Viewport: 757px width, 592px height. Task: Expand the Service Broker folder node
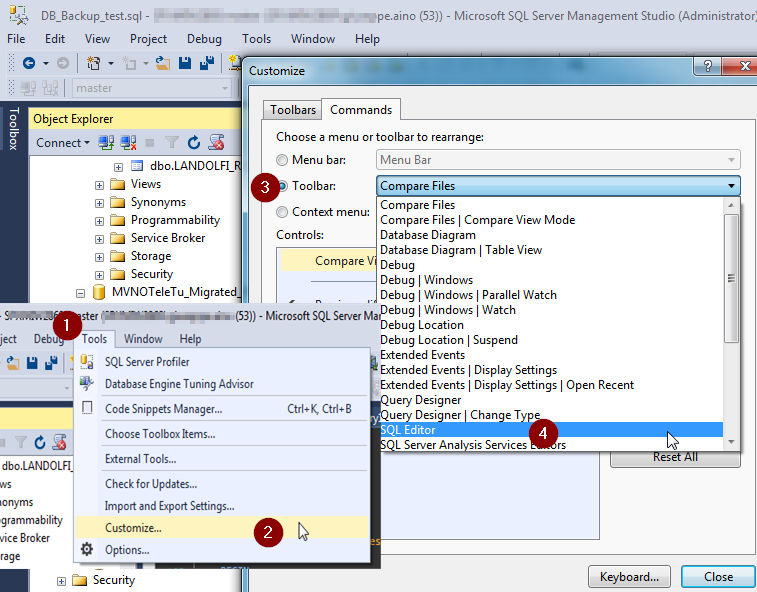99,240
